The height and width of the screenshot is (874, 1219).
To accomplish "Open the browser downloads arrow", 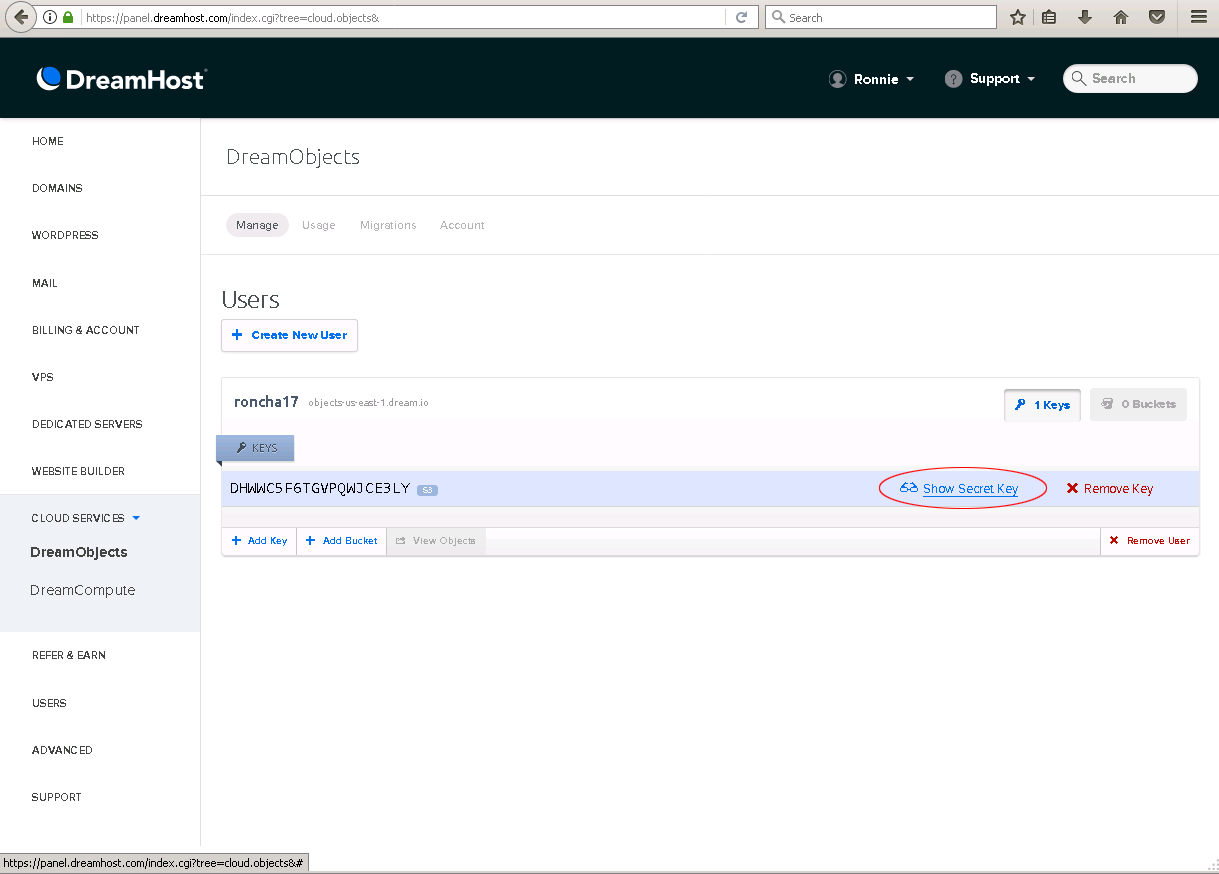I will click(x=1085, y=17).
